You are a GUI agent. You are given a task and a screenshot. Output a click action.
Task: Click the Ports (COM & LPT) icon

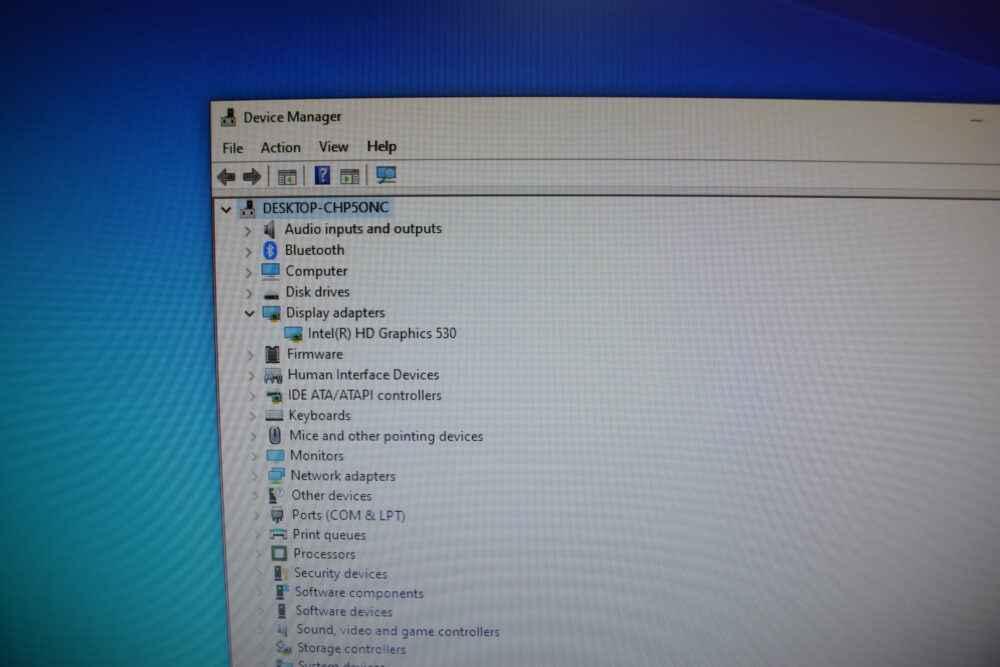click(x=277, y=515)
